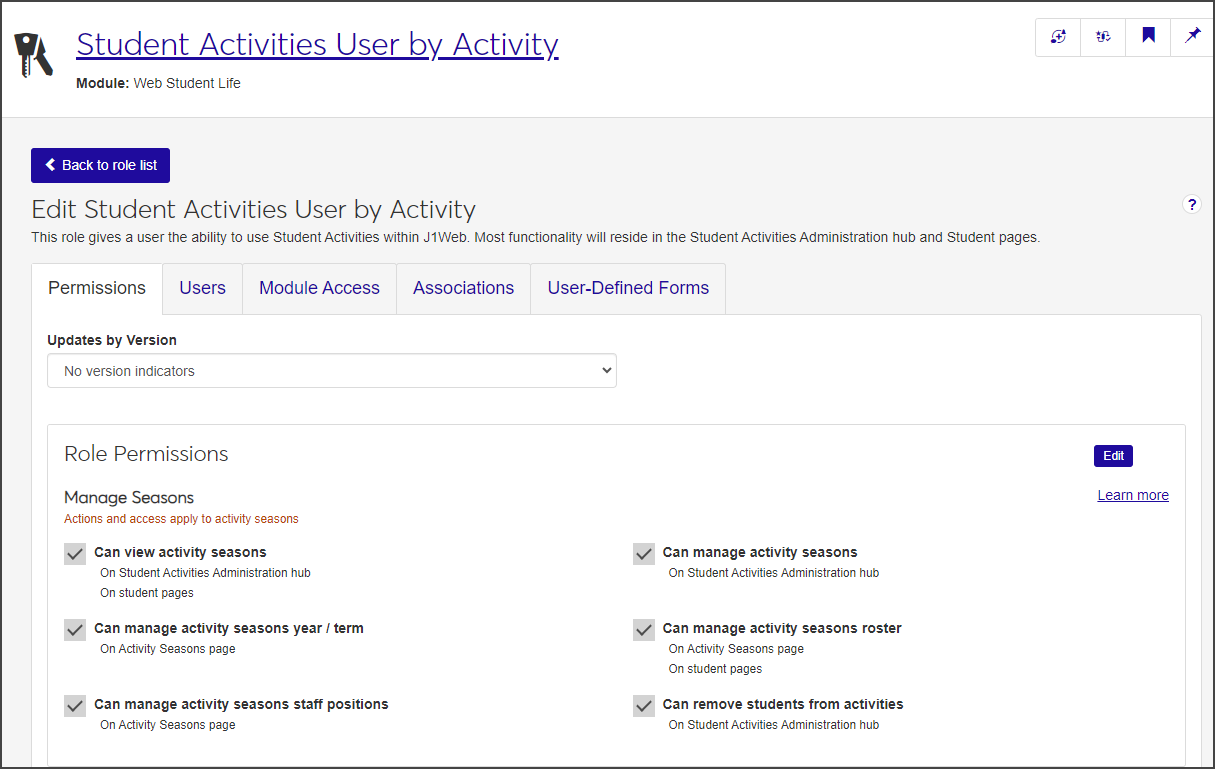
Task: Toggle Can view activity seasons checkbox
Action: coord(75,554)
